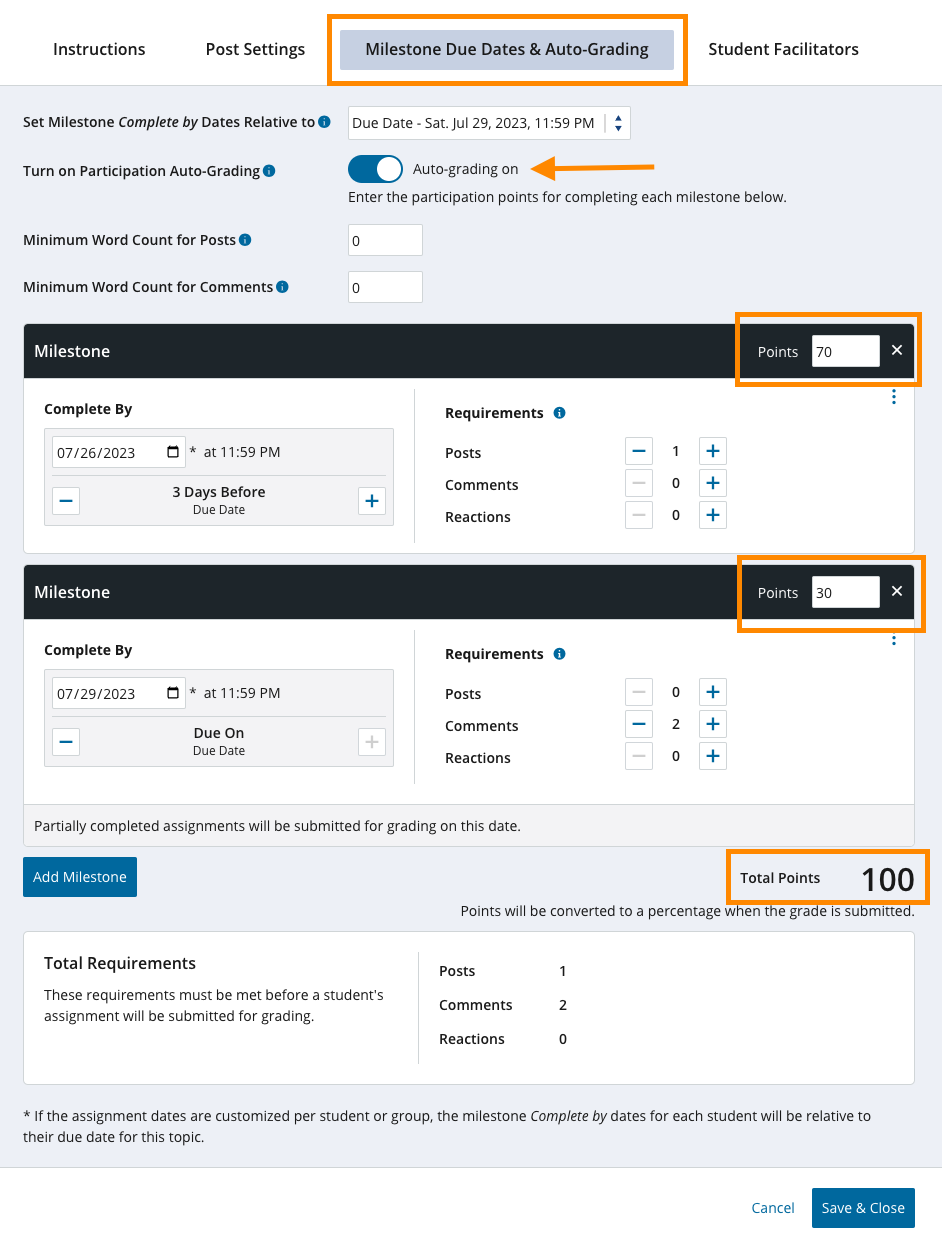942x1242 pixels.
Task: Decrease Comments count in second milestone
Action: pos(639,724)
